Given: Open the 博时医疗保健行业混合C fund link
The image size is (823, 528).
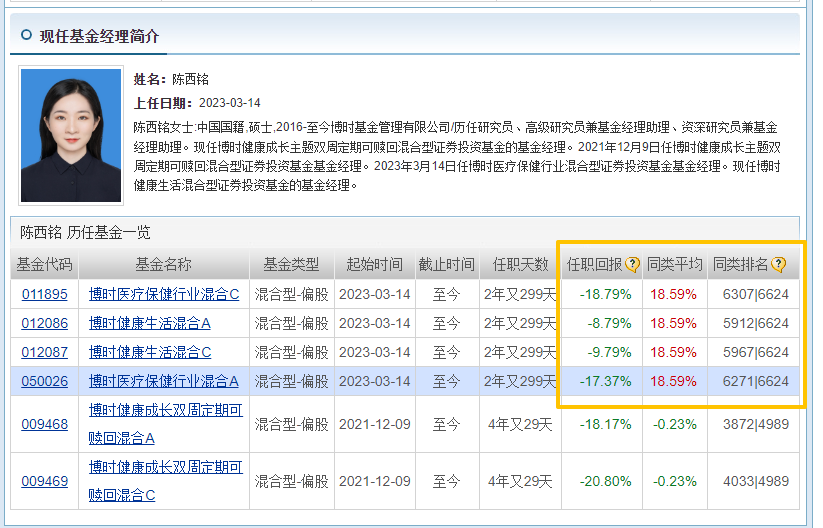Looking at the screenshot, I should (x=164, y=294).
